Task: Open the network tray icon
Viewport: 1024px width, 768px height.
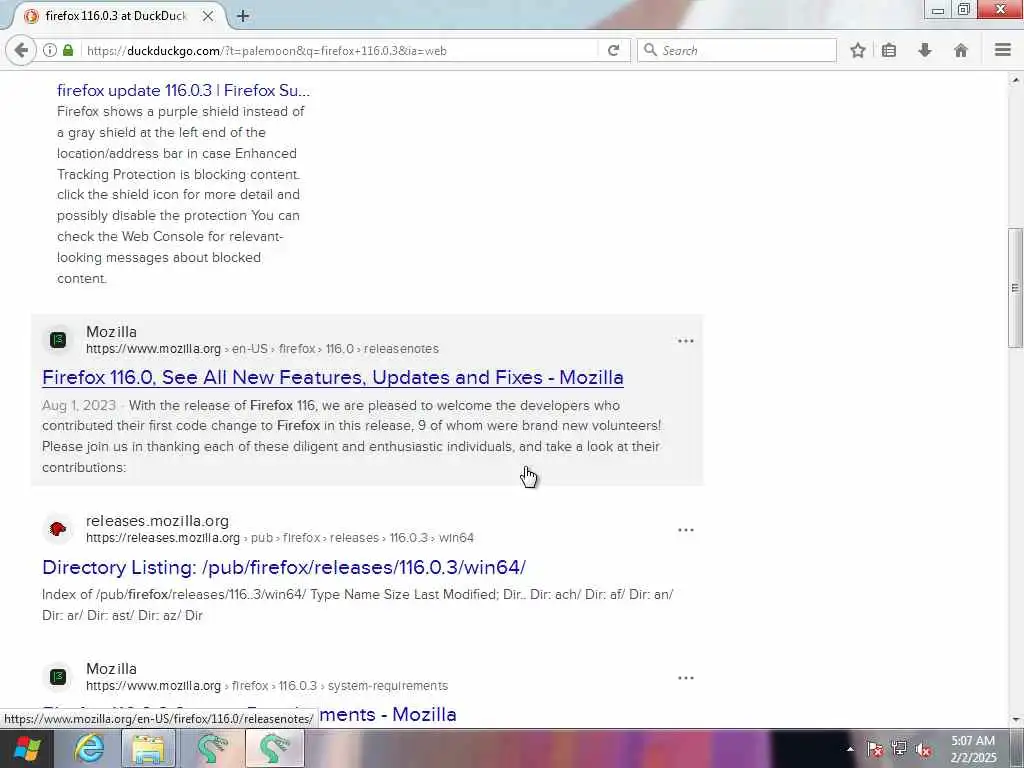Action: click(899, 749)
